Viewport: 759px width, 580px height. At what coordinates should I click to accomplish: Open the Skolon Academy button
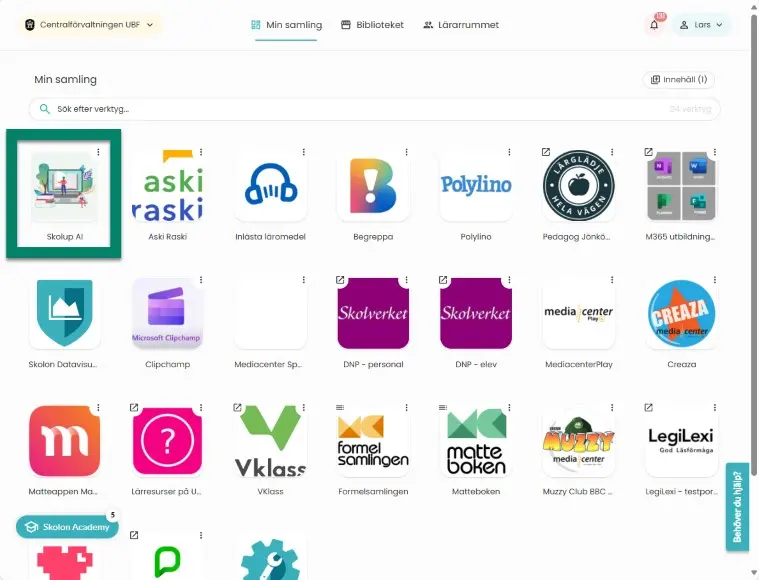tap(67, 527)
